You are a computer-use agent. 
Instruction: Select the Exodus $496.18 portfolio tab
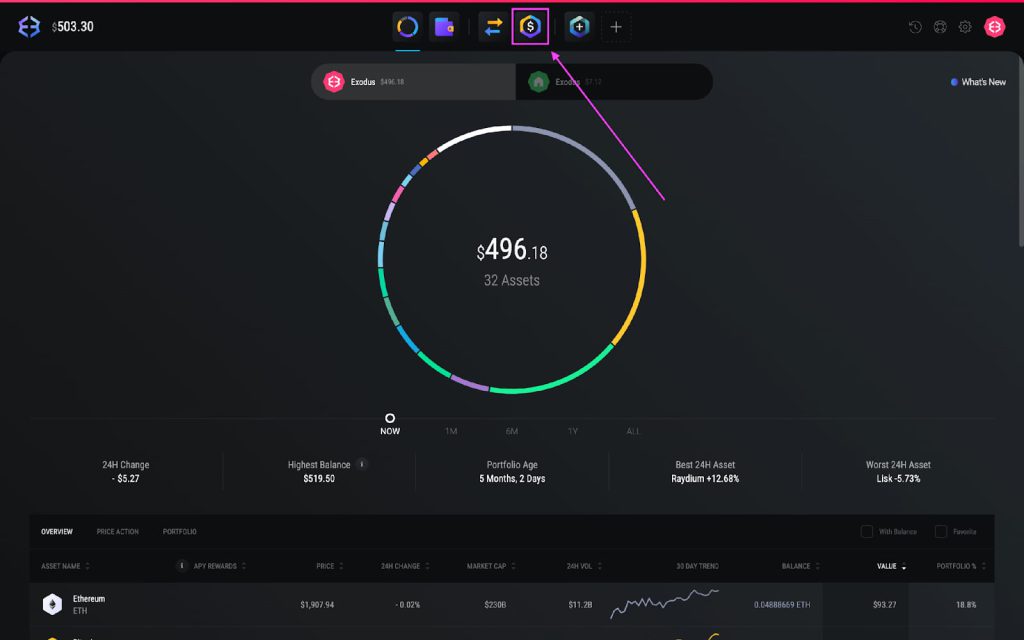point(413,82)
